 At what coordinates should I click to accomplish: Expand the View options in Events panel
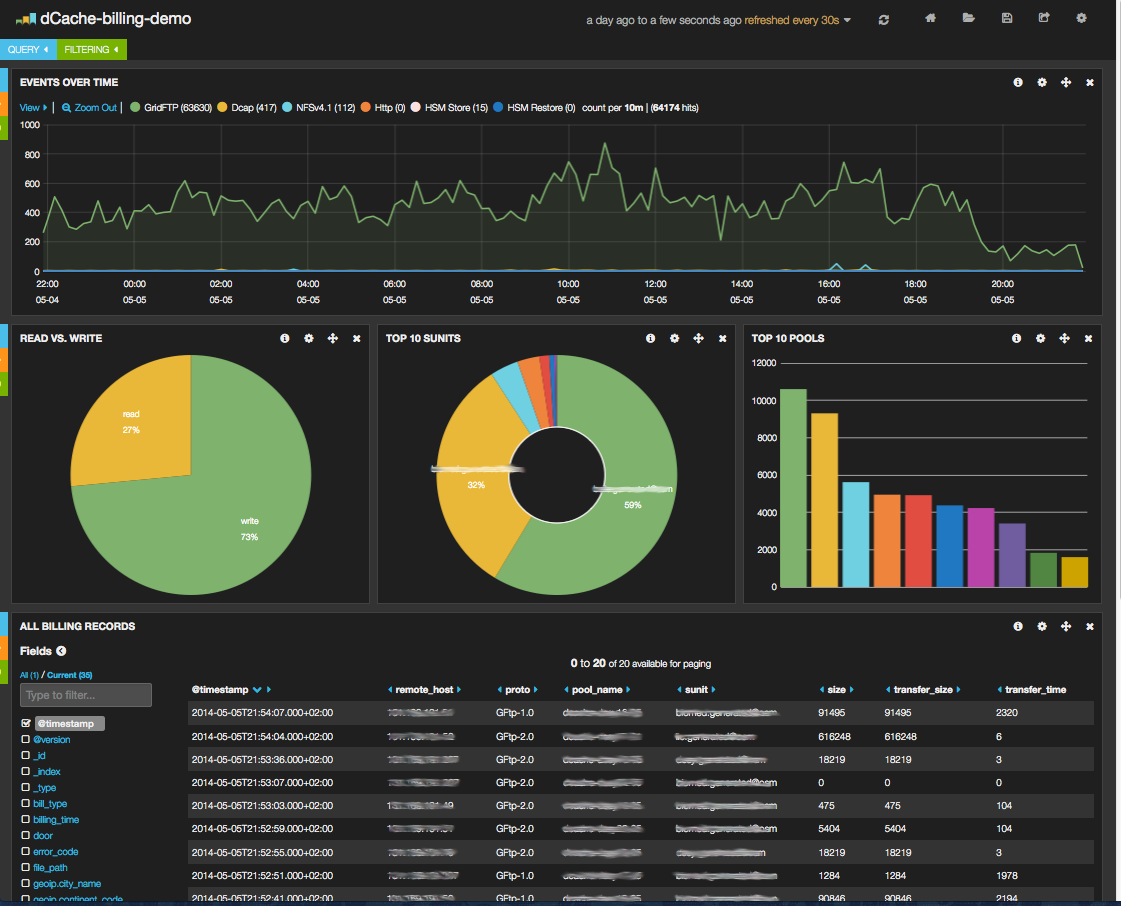pos(33,107)
